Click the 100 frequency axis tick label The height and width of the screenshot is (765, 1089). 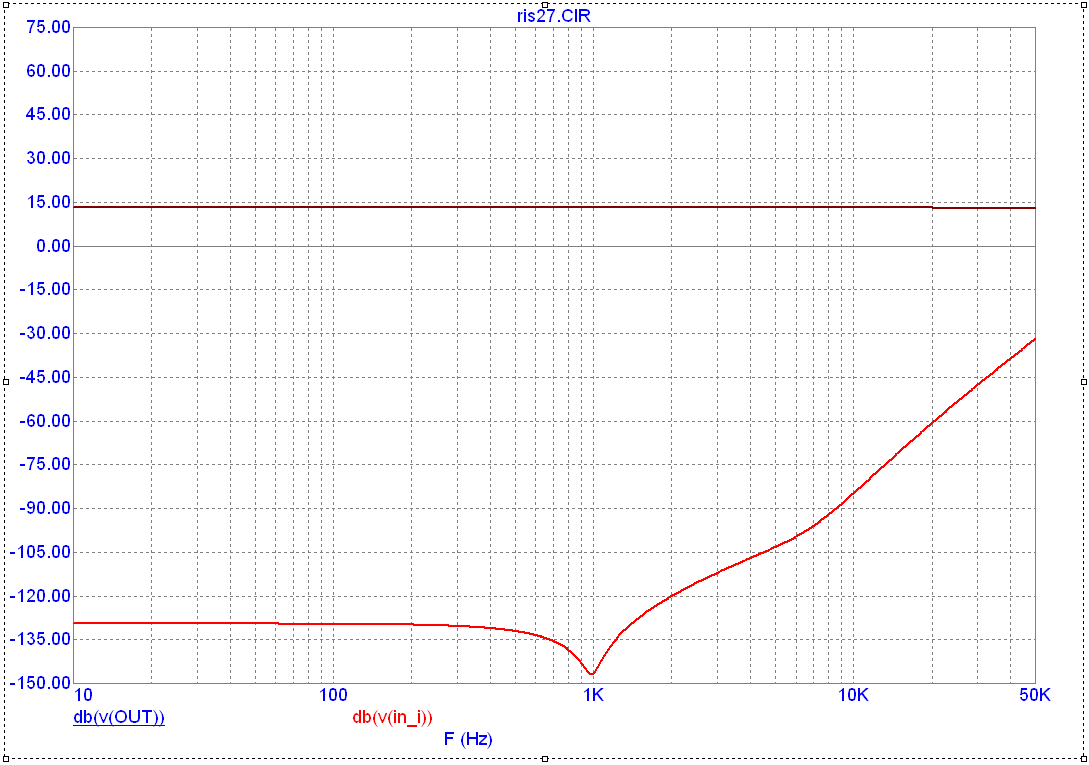333,695
